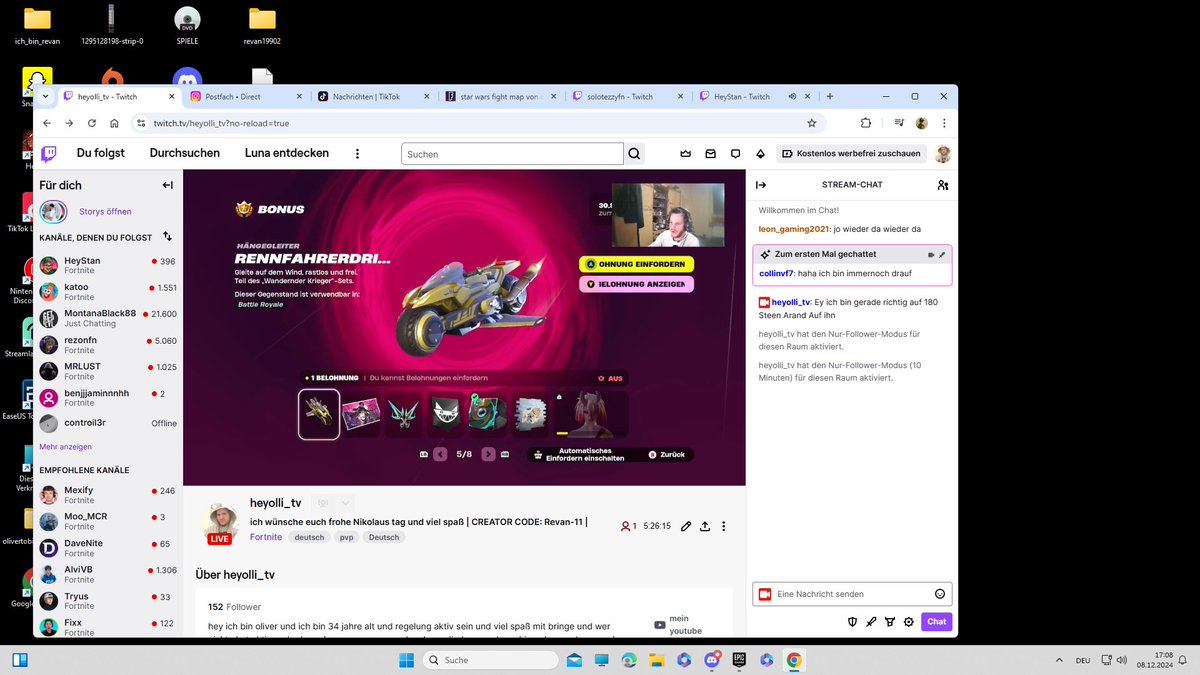The image size is (1200, 675).
Task: Open Chrome three-dot menu
Action: pos(944,123)
